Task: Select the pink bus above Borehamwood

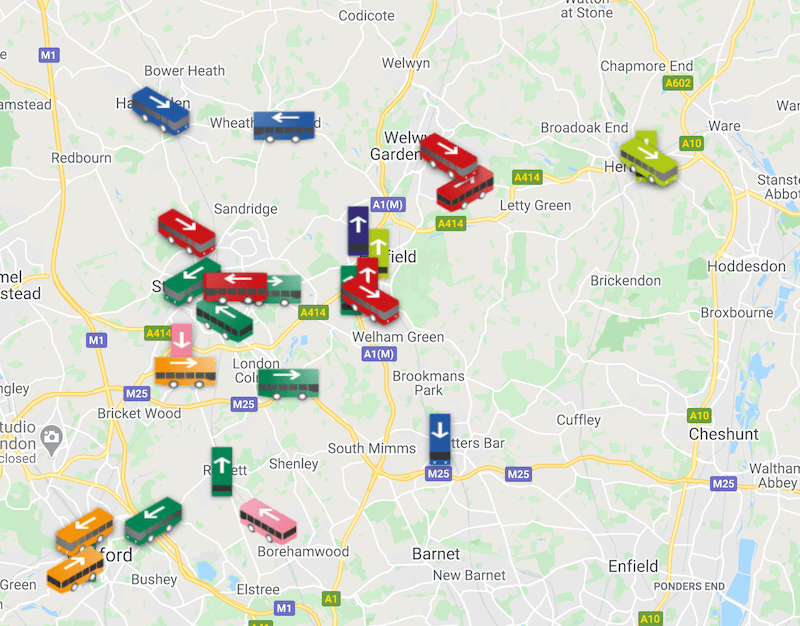Action: pos(268,521)
